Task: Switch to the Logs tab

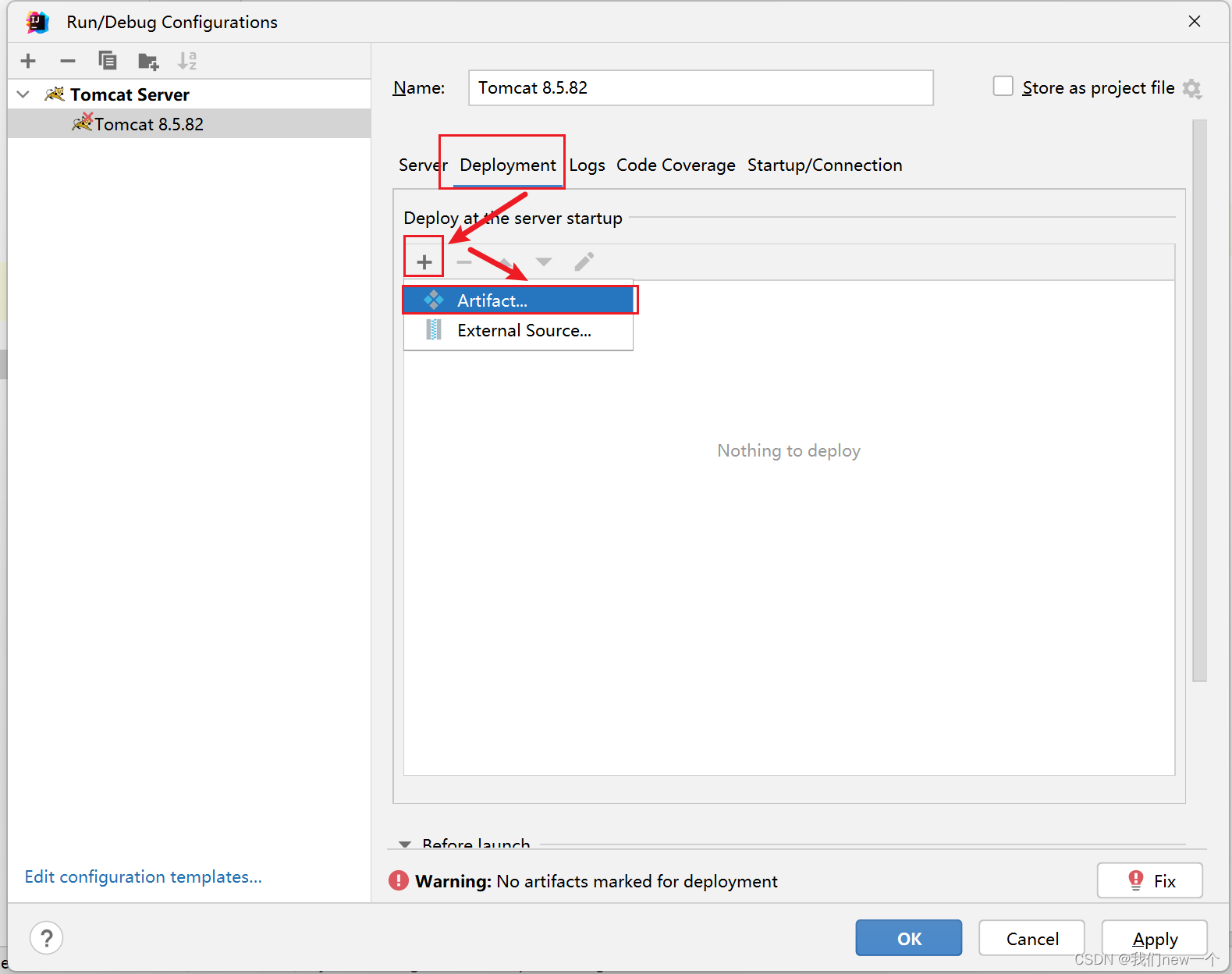Action: point(587,165)
